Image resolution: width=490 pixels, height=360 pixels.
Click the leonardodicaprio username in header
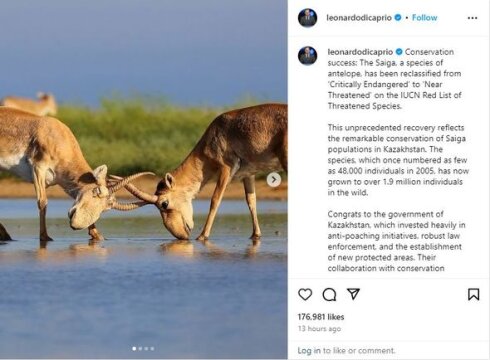(x=359, y=18)
